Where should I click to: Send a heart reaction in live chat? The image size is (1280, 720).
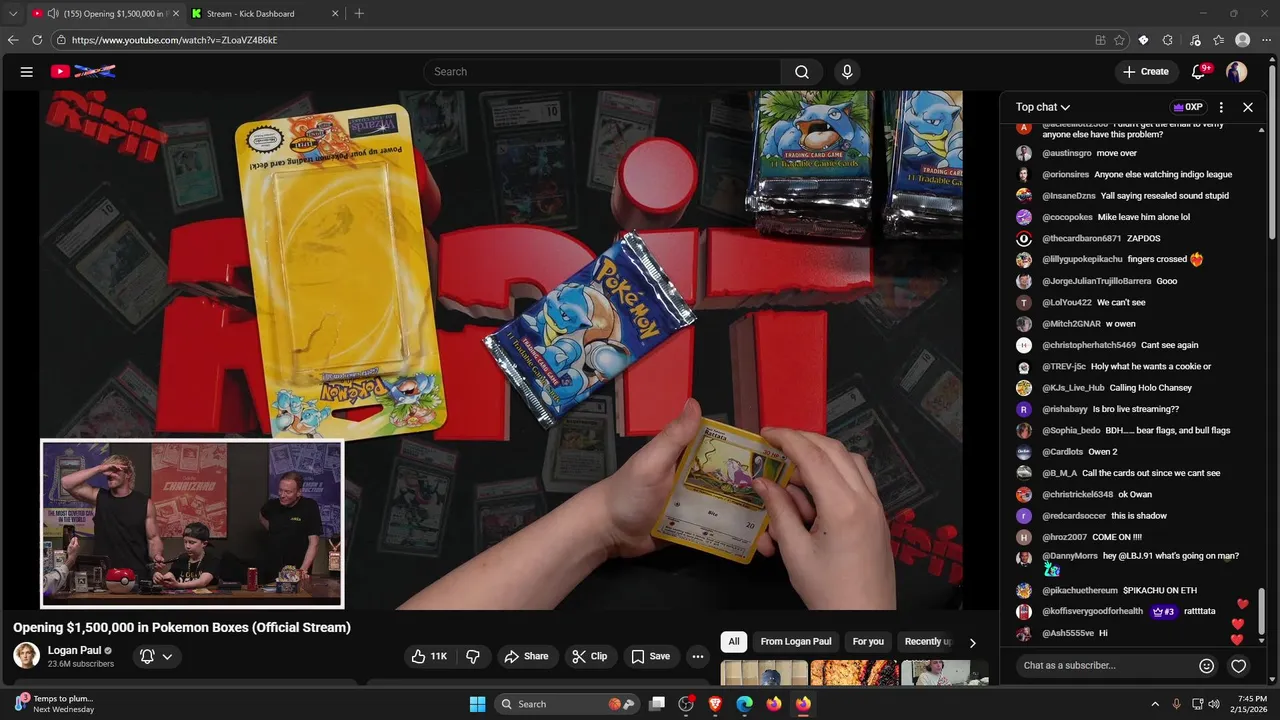pyautogui.click(x=1238, y=665)
